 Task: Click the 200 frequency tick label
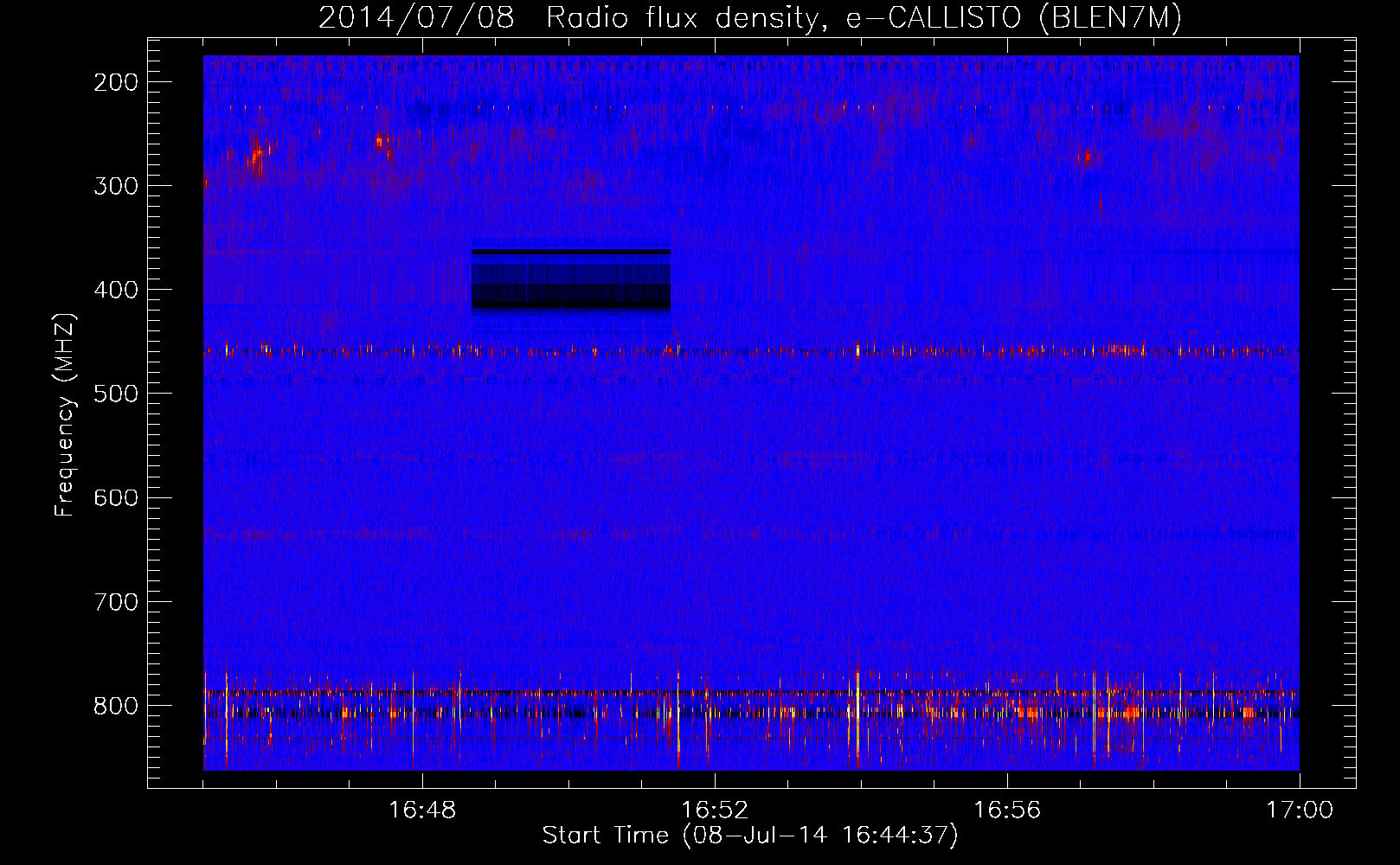(115, 82)
